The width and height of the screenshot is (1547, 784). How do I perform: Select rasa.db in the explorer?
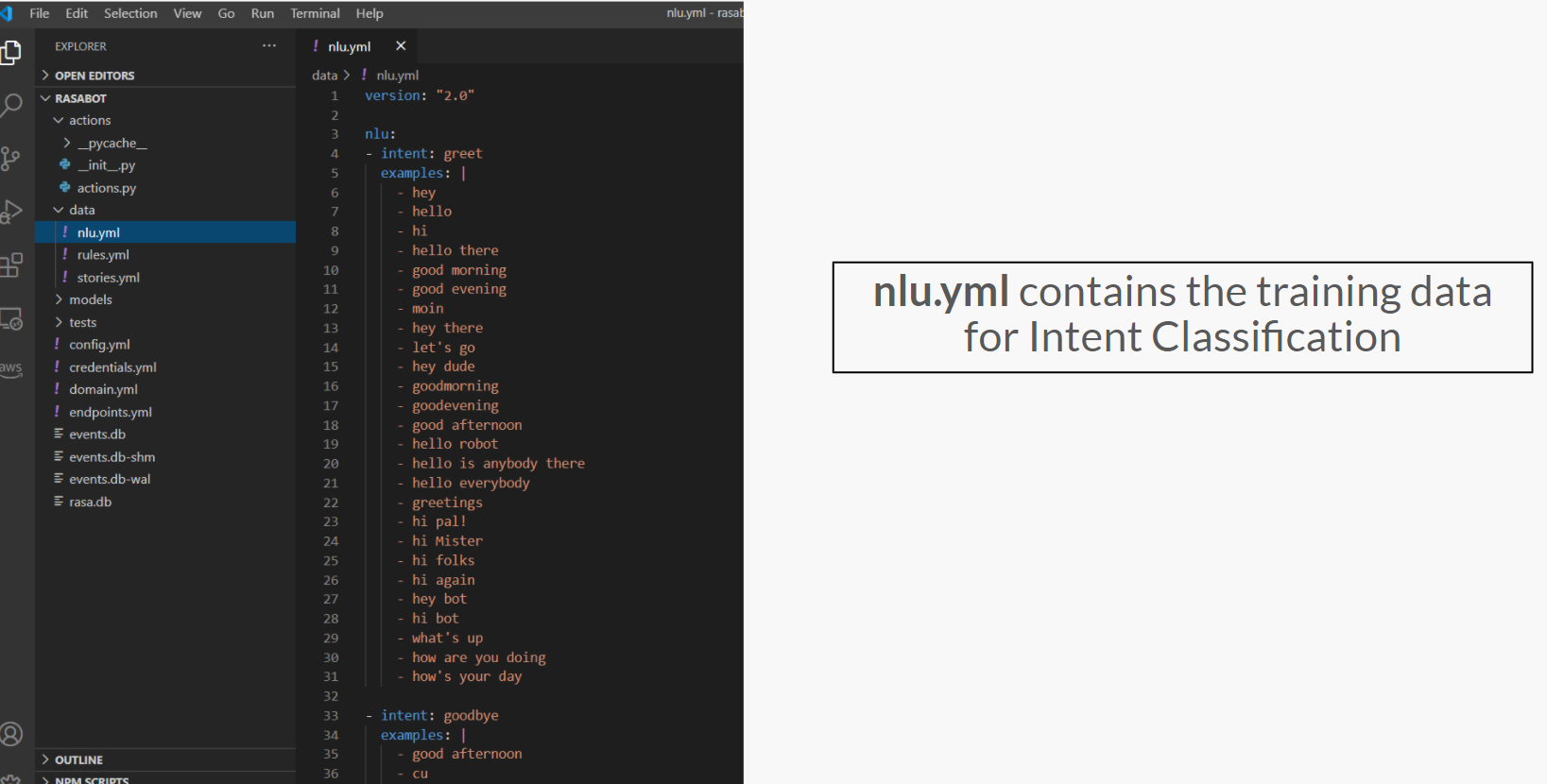click(x=165, y=502)
